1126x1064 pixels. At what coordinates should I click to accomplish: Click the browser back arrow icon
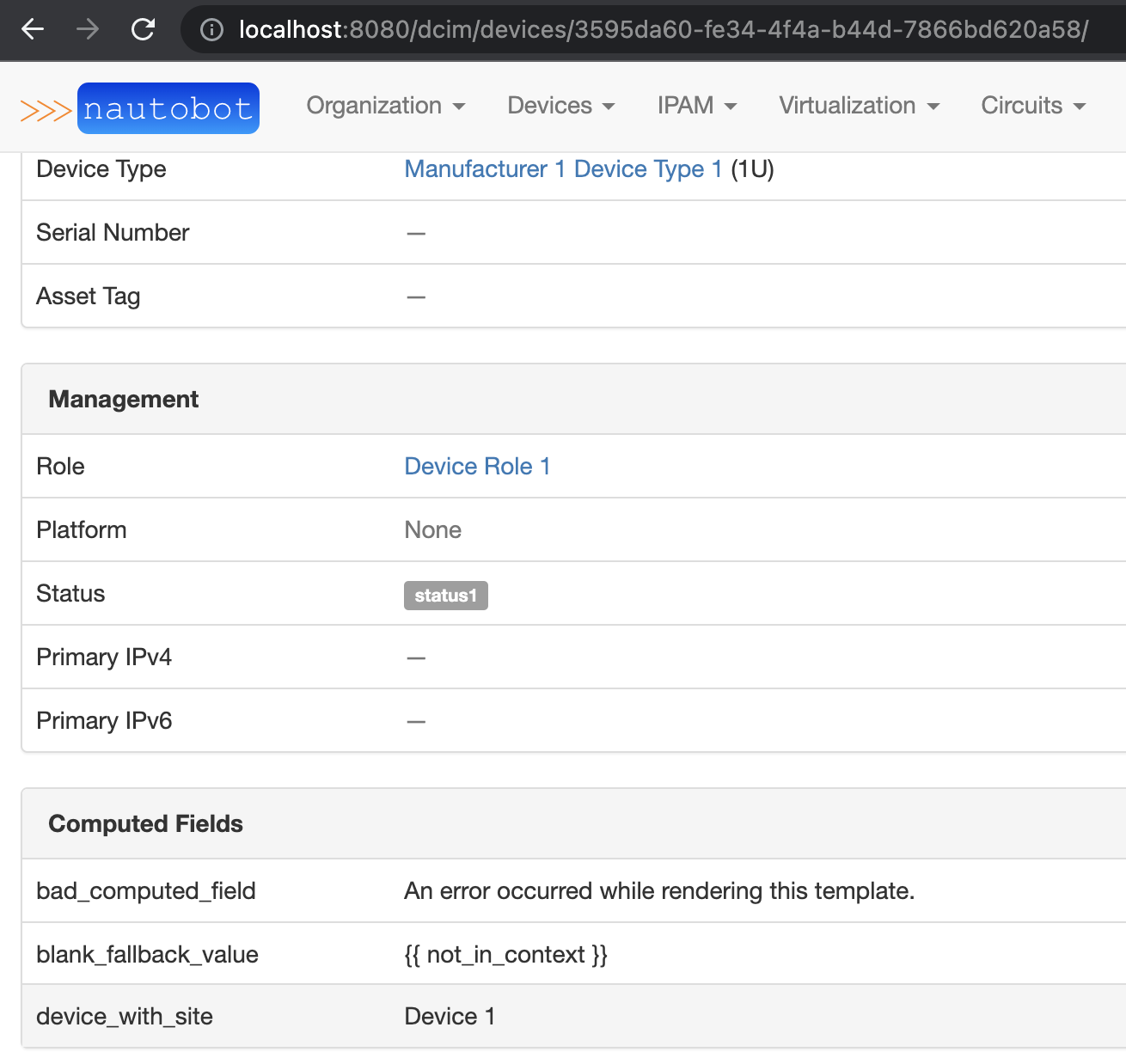[x=33, y=30]
